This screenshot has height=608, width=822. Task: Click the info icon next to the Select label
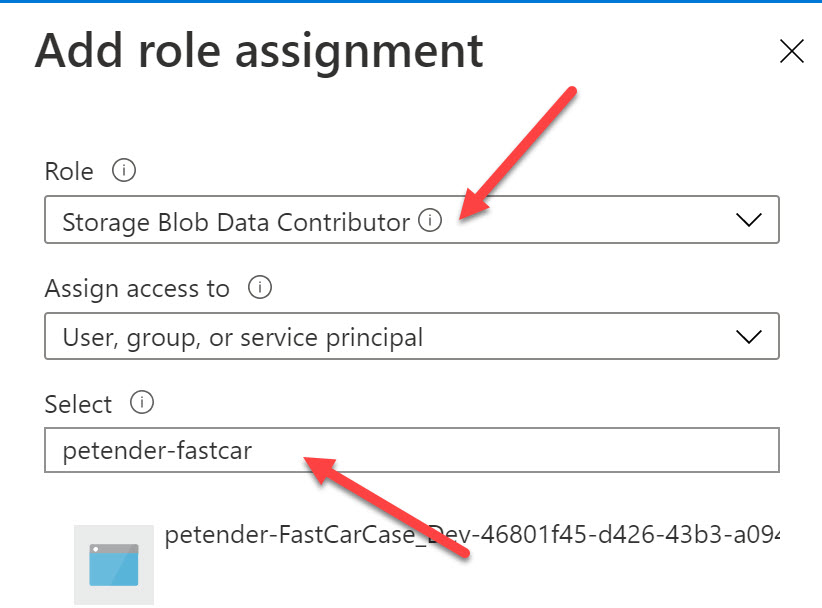coord(140,403)
